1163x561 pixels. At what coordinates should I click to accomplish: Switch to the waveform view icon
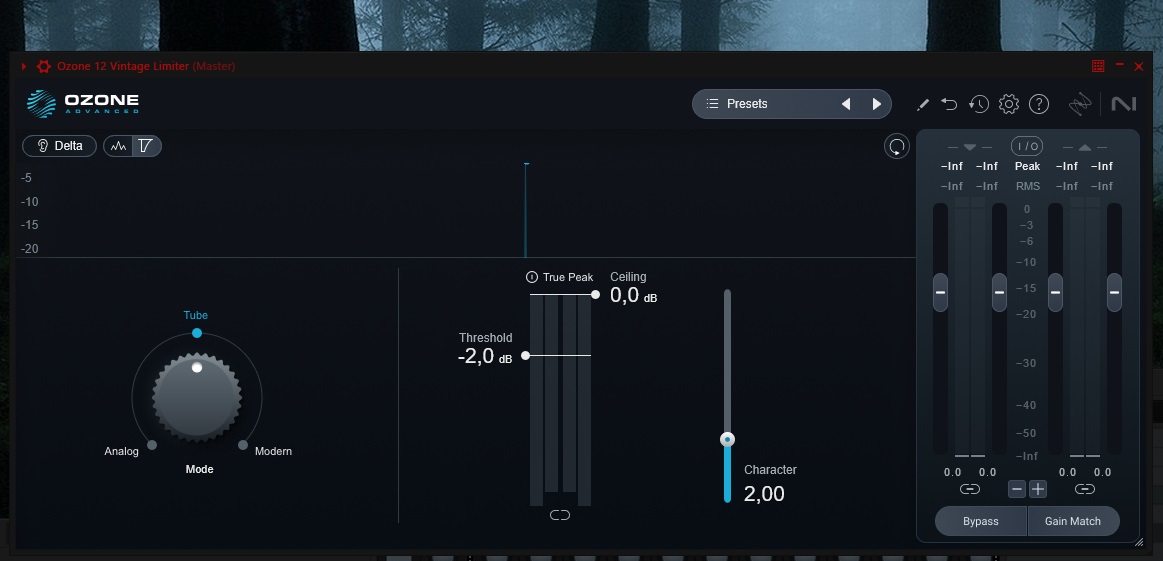coord(118,145)
